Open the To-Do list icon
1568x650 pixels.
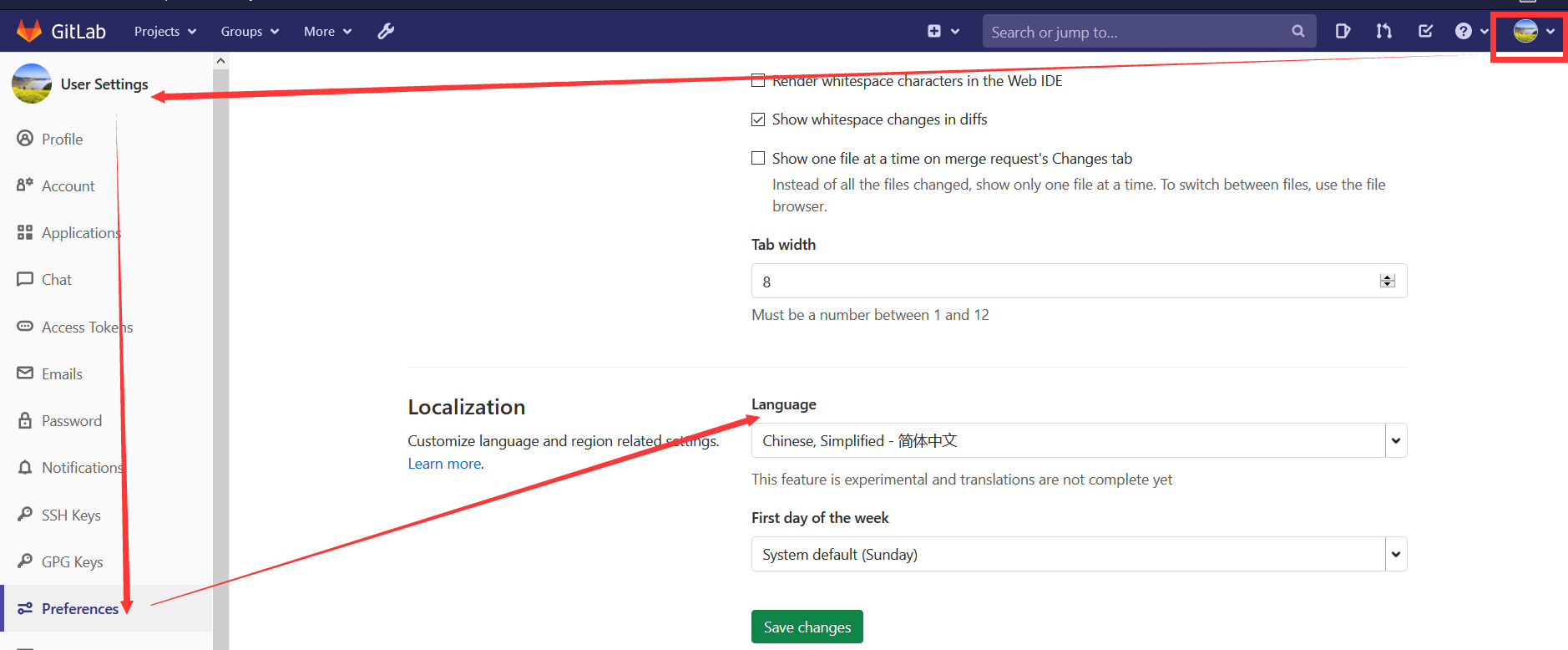pyautogui.click(x=1425, y=31)
